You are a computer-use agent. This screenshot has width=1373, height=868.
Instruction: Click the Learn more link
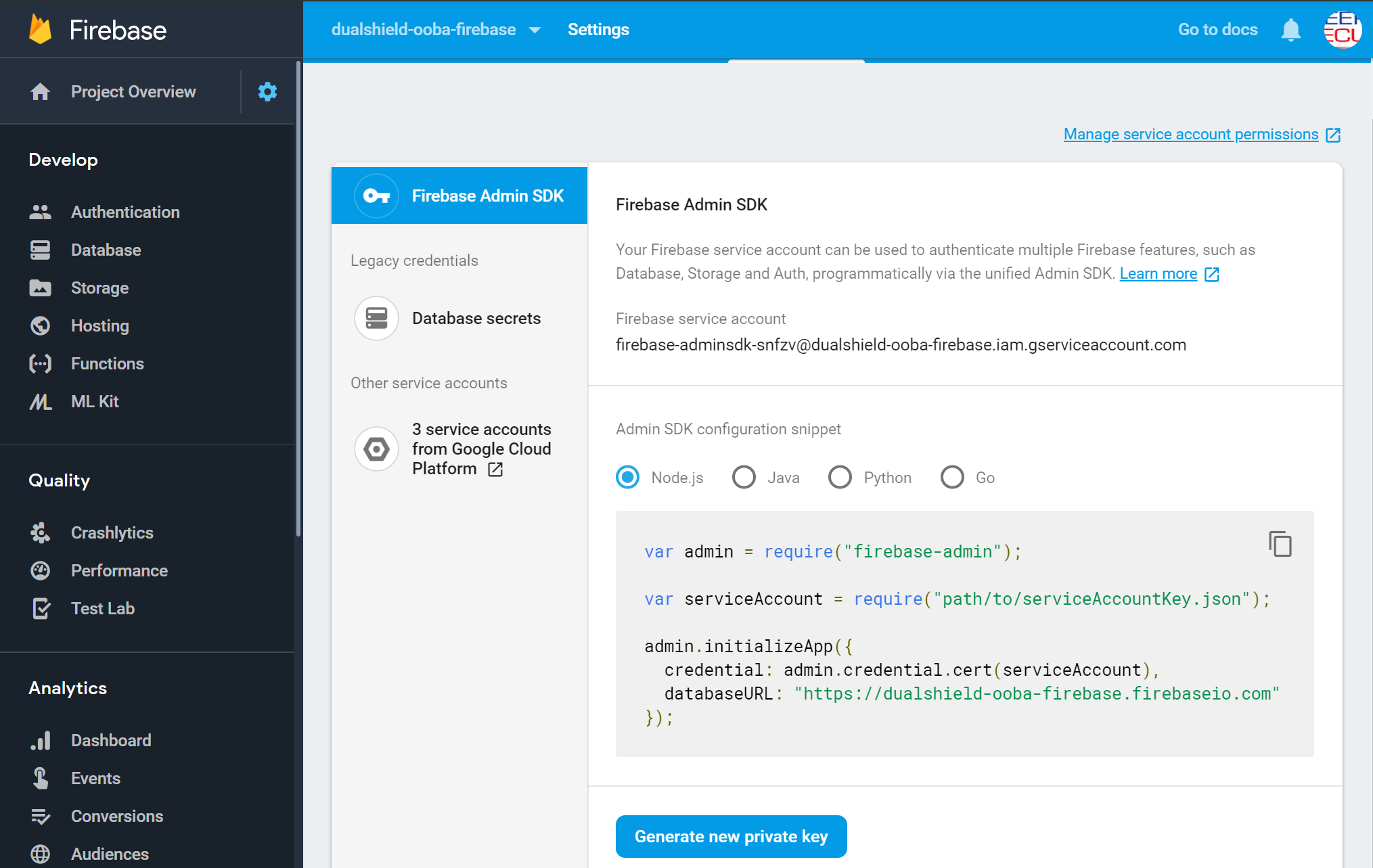point(1158,273)
